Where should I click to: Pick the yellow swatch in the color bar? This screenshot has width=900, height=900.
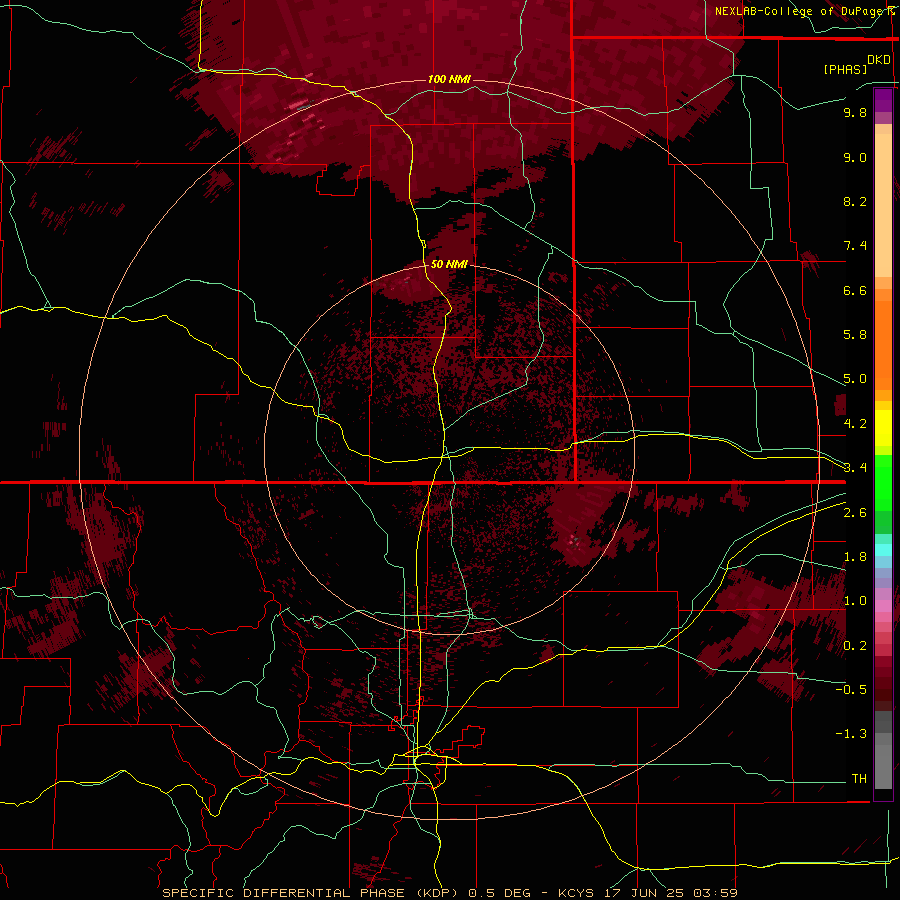883,428
